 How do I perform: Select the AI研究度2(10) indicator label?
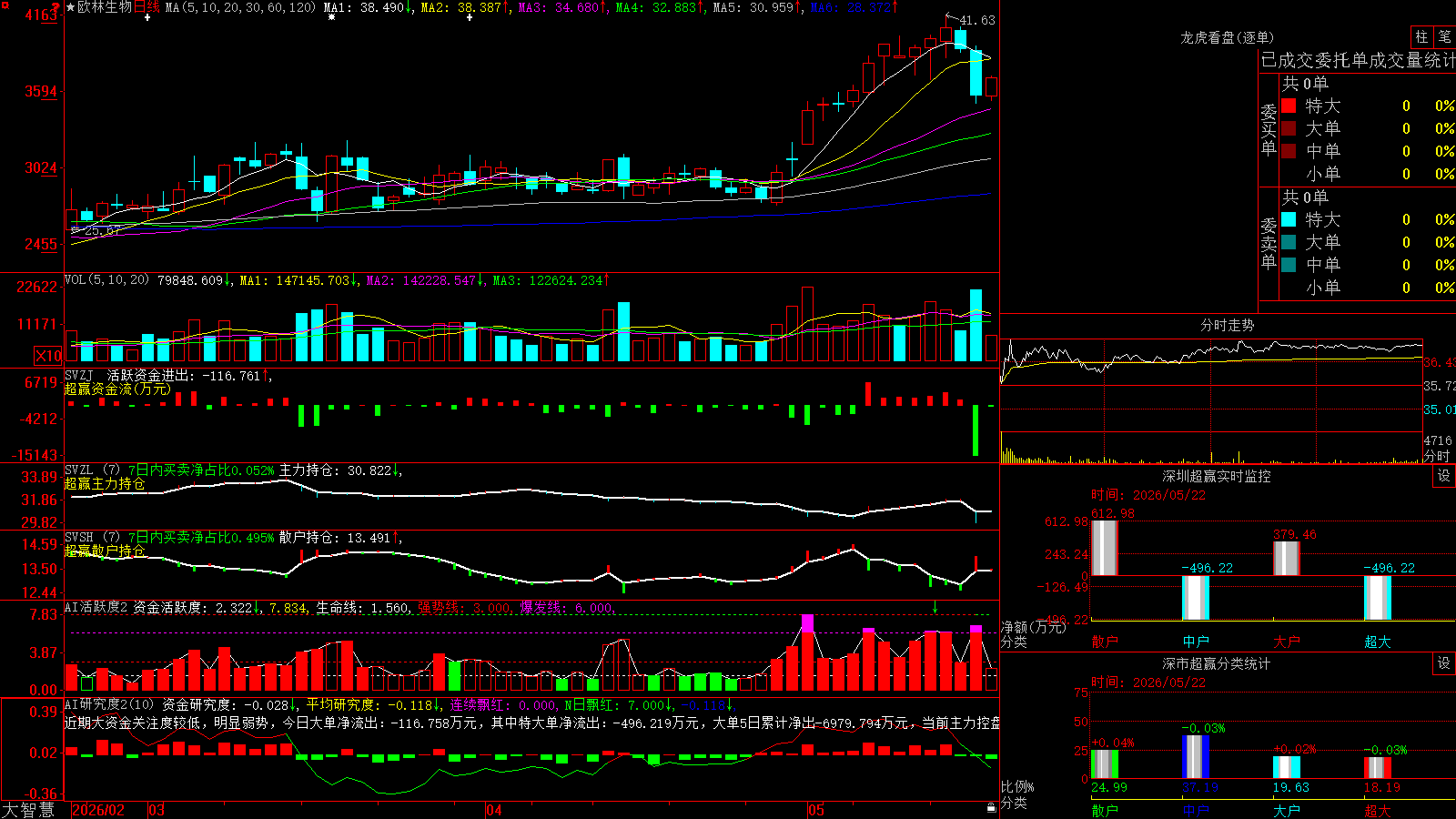(x=109, y=704)
